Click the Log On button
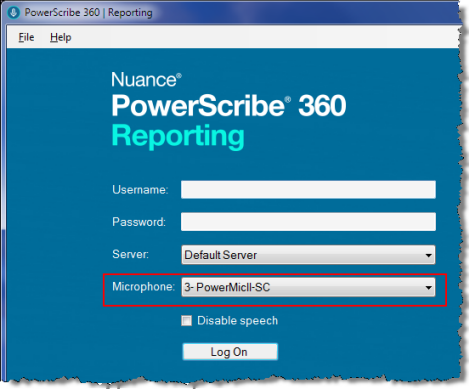 (230, 352)
